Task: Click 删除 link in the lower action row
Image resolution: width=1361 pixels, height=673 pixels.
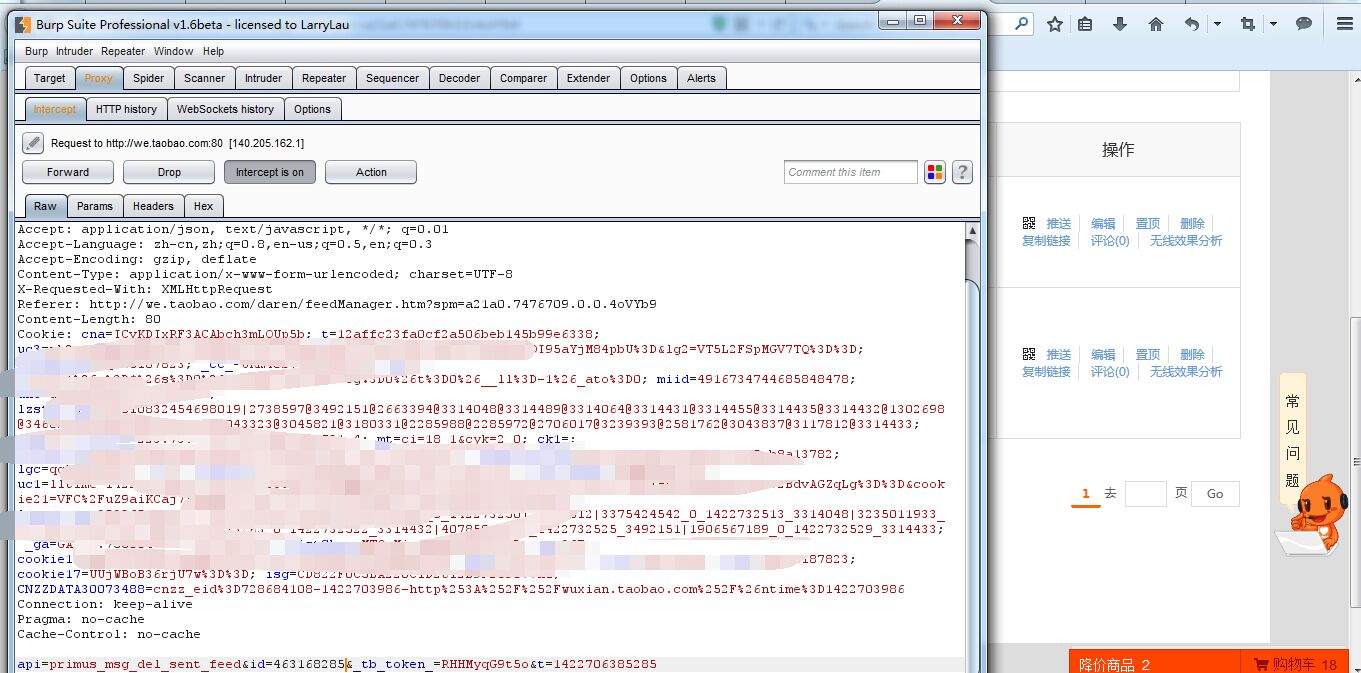Action: point(1192,355)
